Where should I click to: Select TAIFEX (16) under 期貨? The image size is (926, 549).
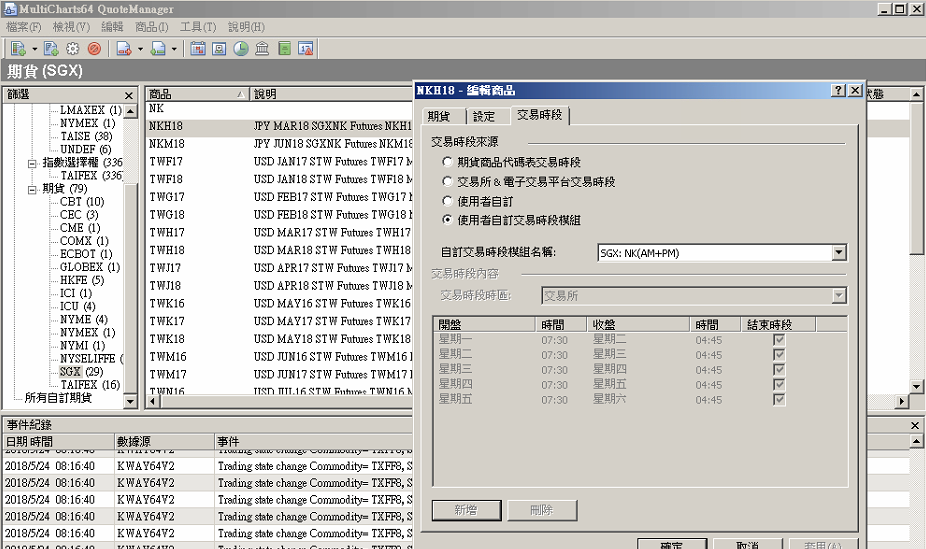click(x=90, y=385)
